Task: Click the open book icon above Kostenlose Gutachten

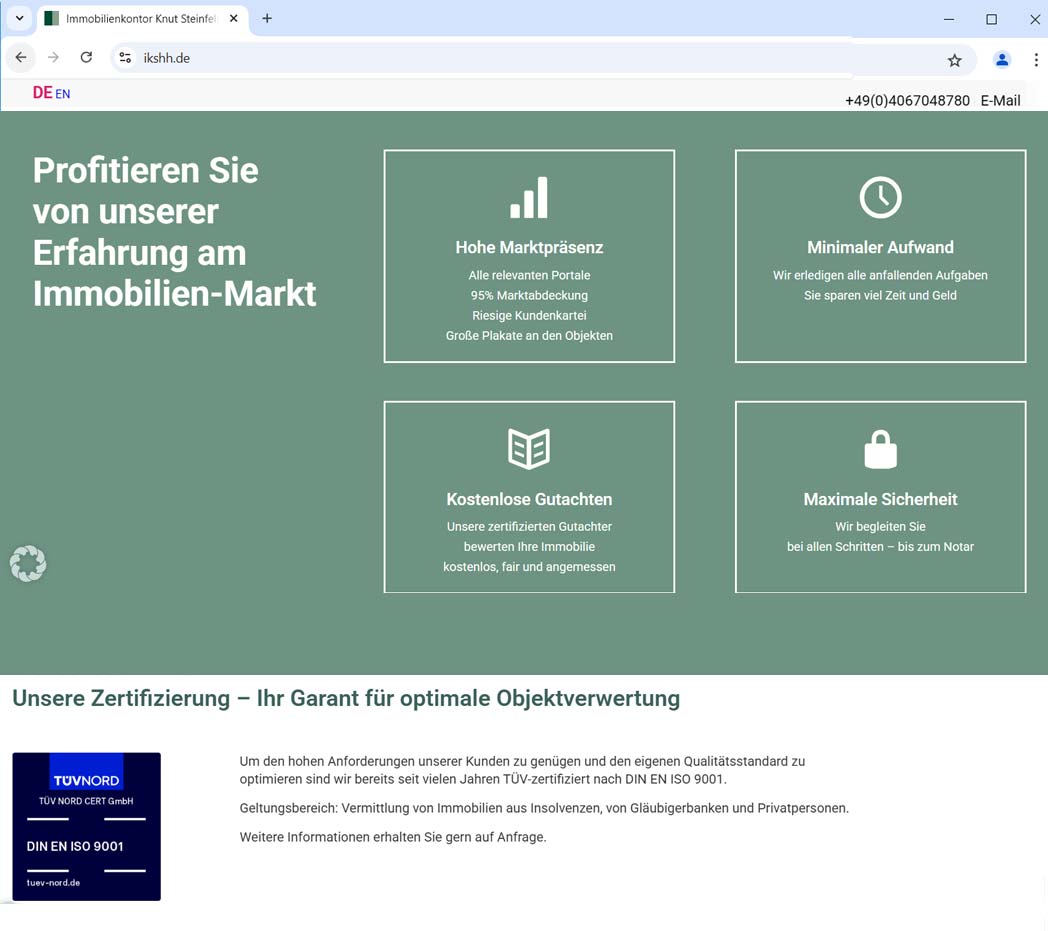Action: tap(529, 449)
